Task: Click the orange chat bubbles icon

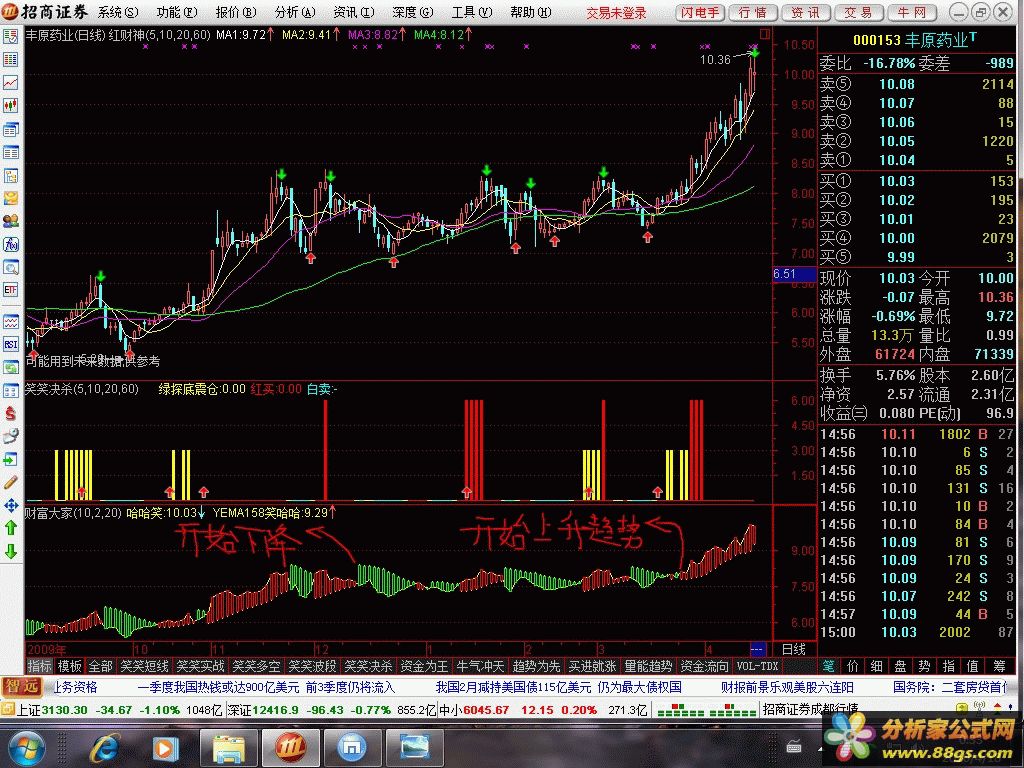Action: point(10,198)
